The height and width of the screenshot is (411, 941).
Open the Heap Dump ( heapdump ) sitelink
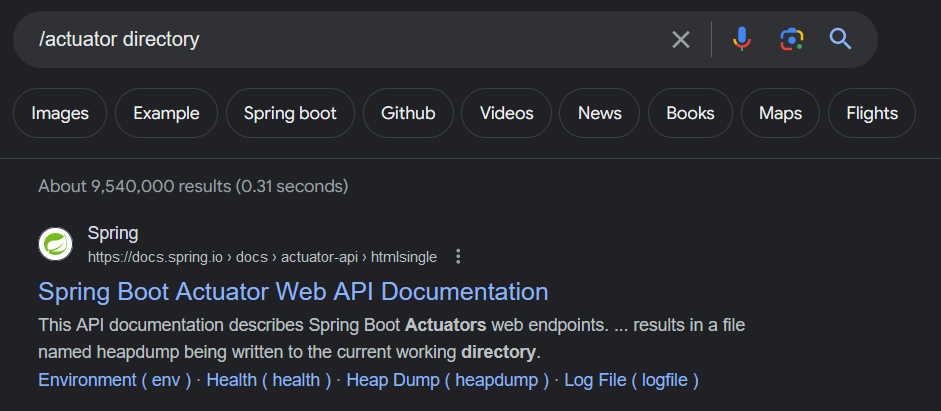click(448, 380)
